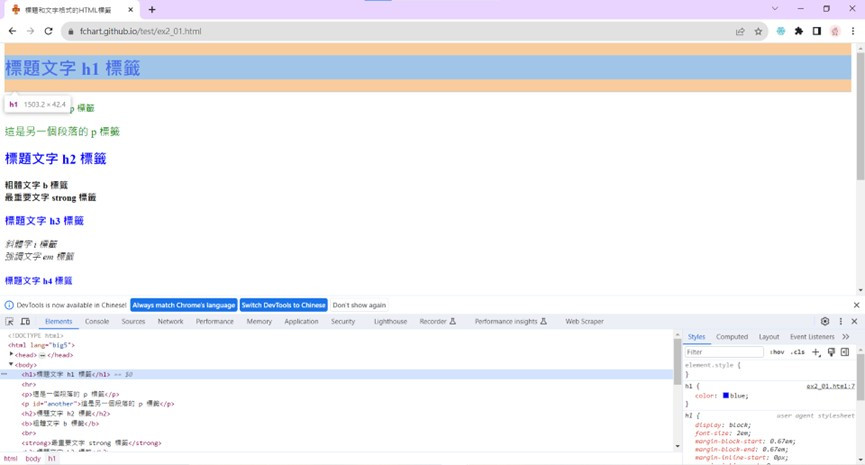
Task: Switch to the Performance tab
Action: [215, 322]
